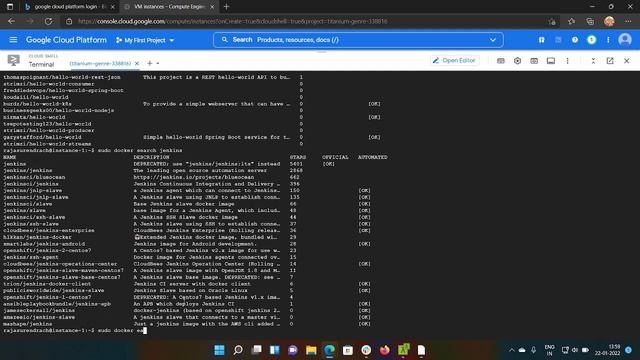Activate Cloud Shell icon in header

558,40
